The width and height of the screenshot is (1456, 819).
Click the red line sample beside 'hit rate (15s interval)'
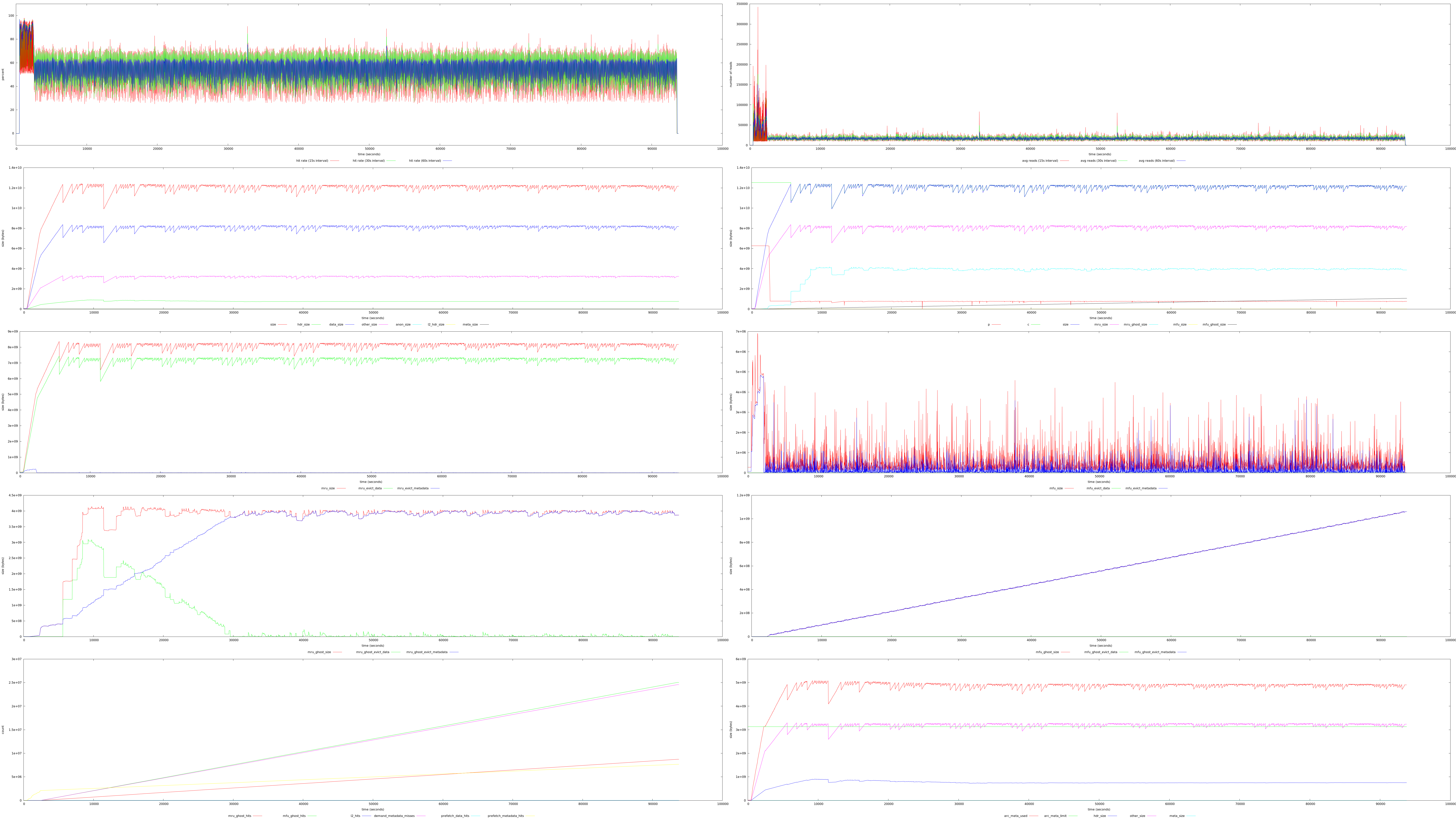point(335,161)
